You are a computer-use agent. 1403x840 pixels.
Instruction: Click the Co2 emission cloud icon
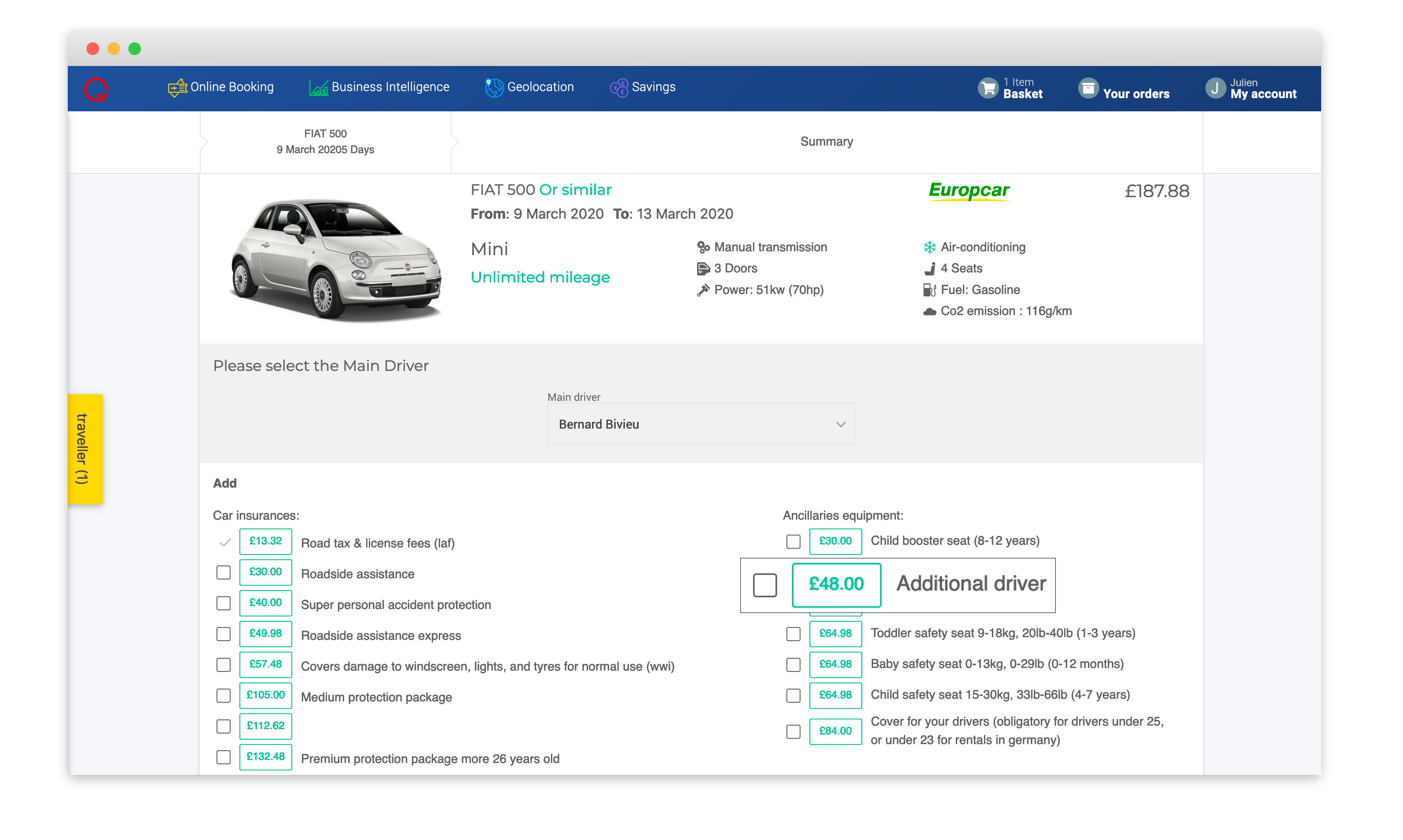[929, 312]
